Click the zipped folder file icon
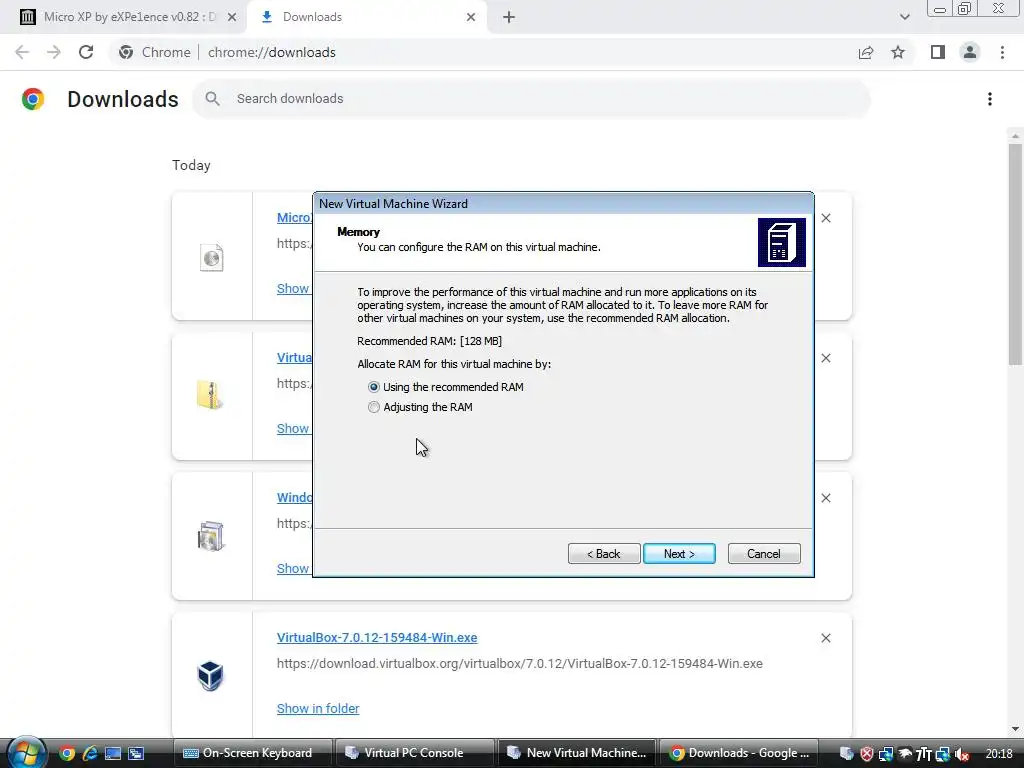Image resolution: width=1024 pixels, height=768 pixels. click(210, 396)
